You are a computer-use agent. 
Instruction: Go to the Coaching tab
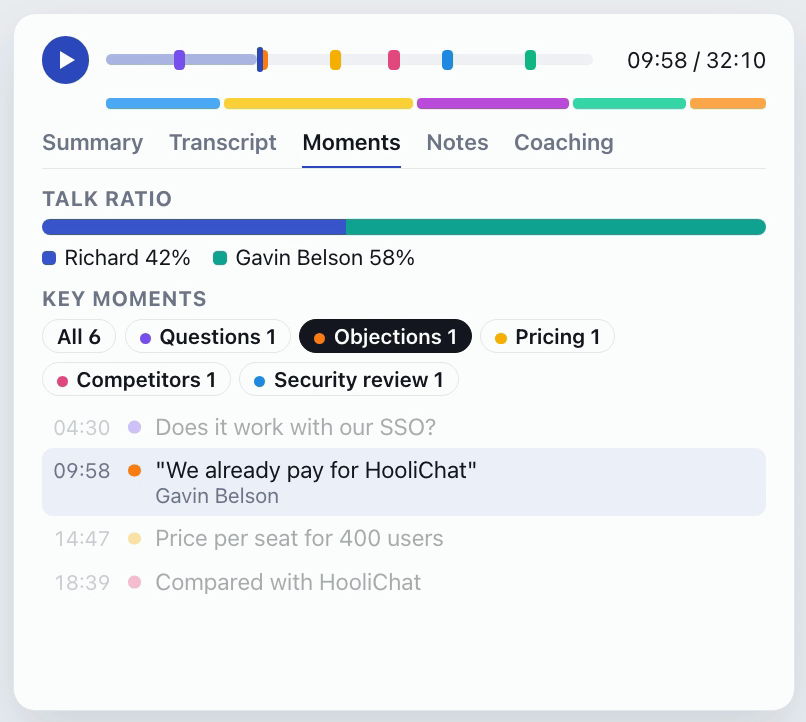[x=564, y=143]
